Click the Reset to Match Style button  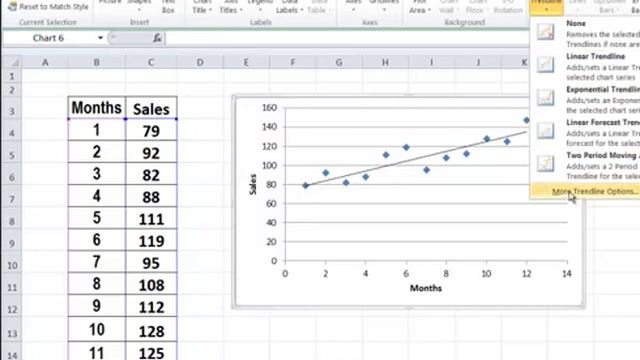click(x=48, y=7)
